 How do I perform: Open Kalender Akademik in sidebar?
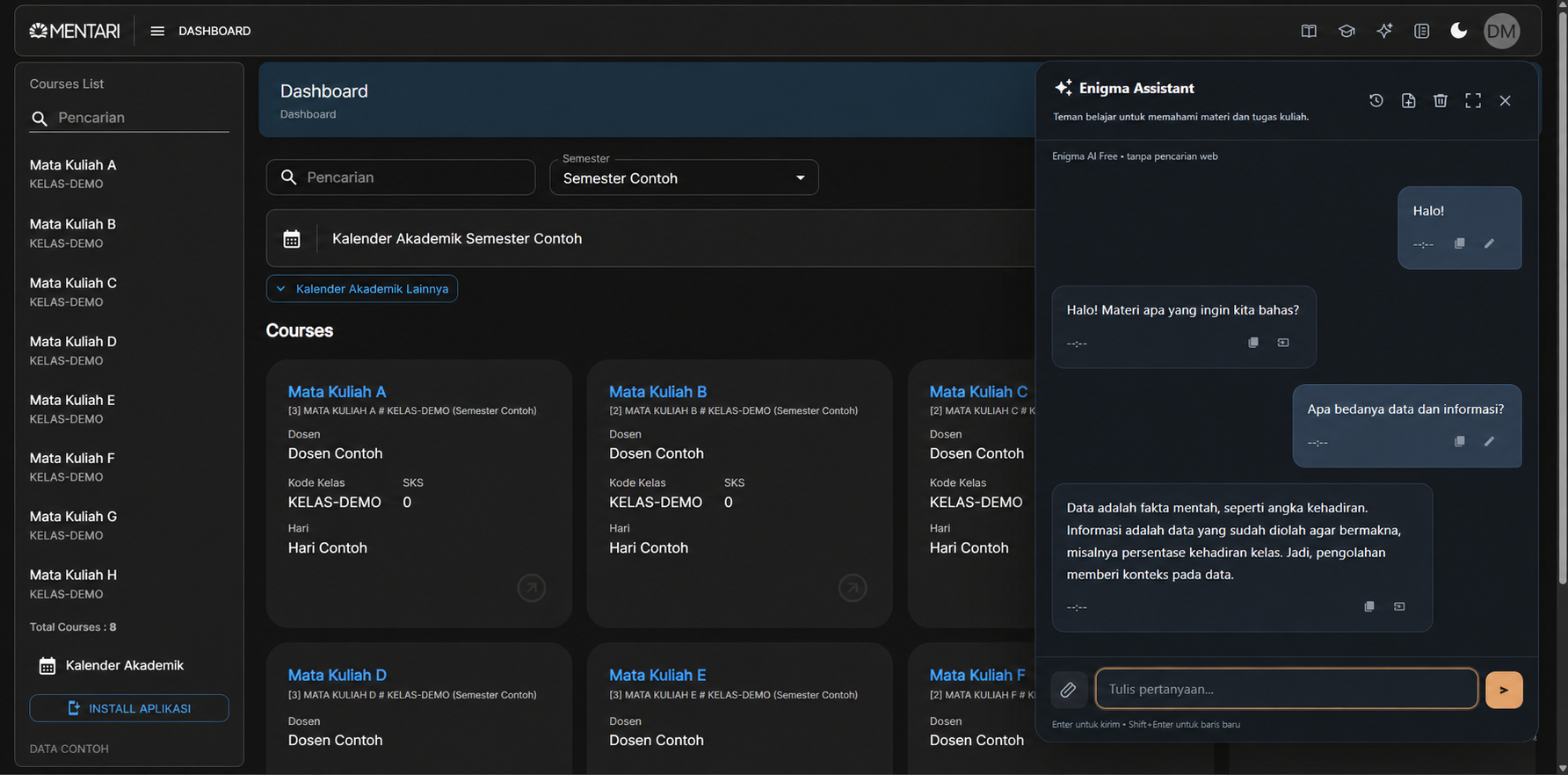[112, 665]
